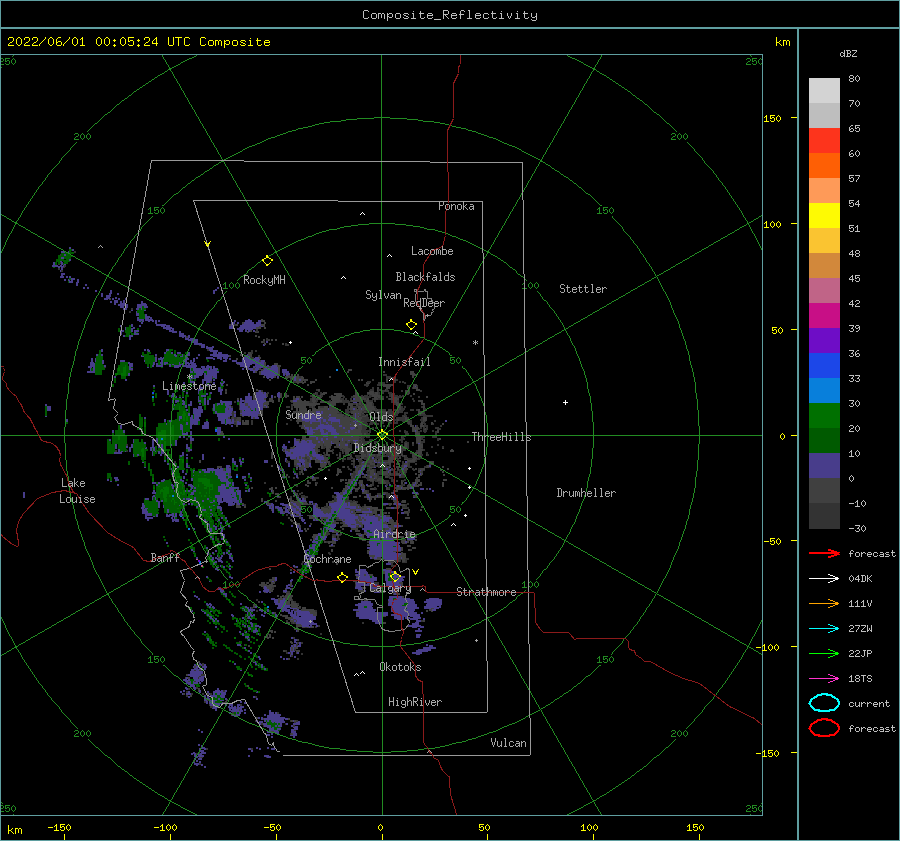
Task: Click the cyan 27ZW arrow icon
Action: tap(824, 629)
